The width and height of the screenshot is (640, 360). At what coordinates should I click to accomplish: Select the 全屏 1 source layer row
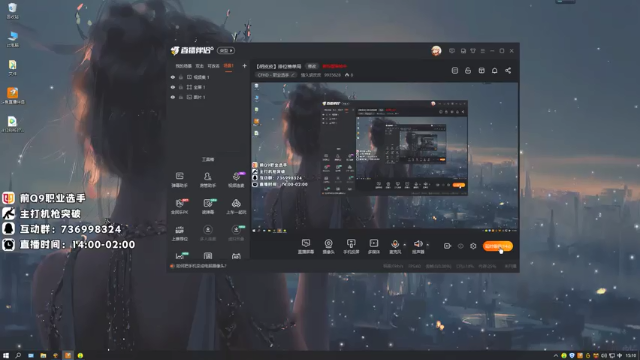208,87
